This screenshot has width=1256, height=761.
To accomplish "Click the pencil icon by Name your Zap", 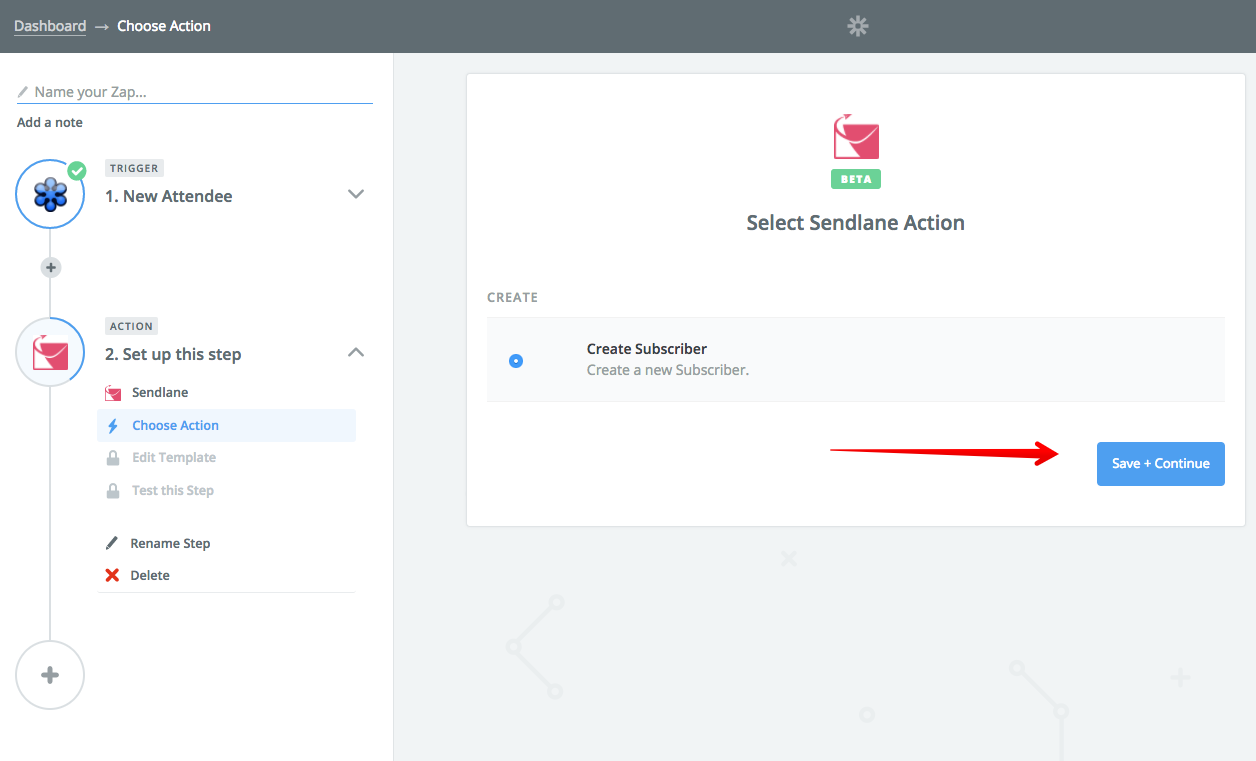I will point(23,92).
